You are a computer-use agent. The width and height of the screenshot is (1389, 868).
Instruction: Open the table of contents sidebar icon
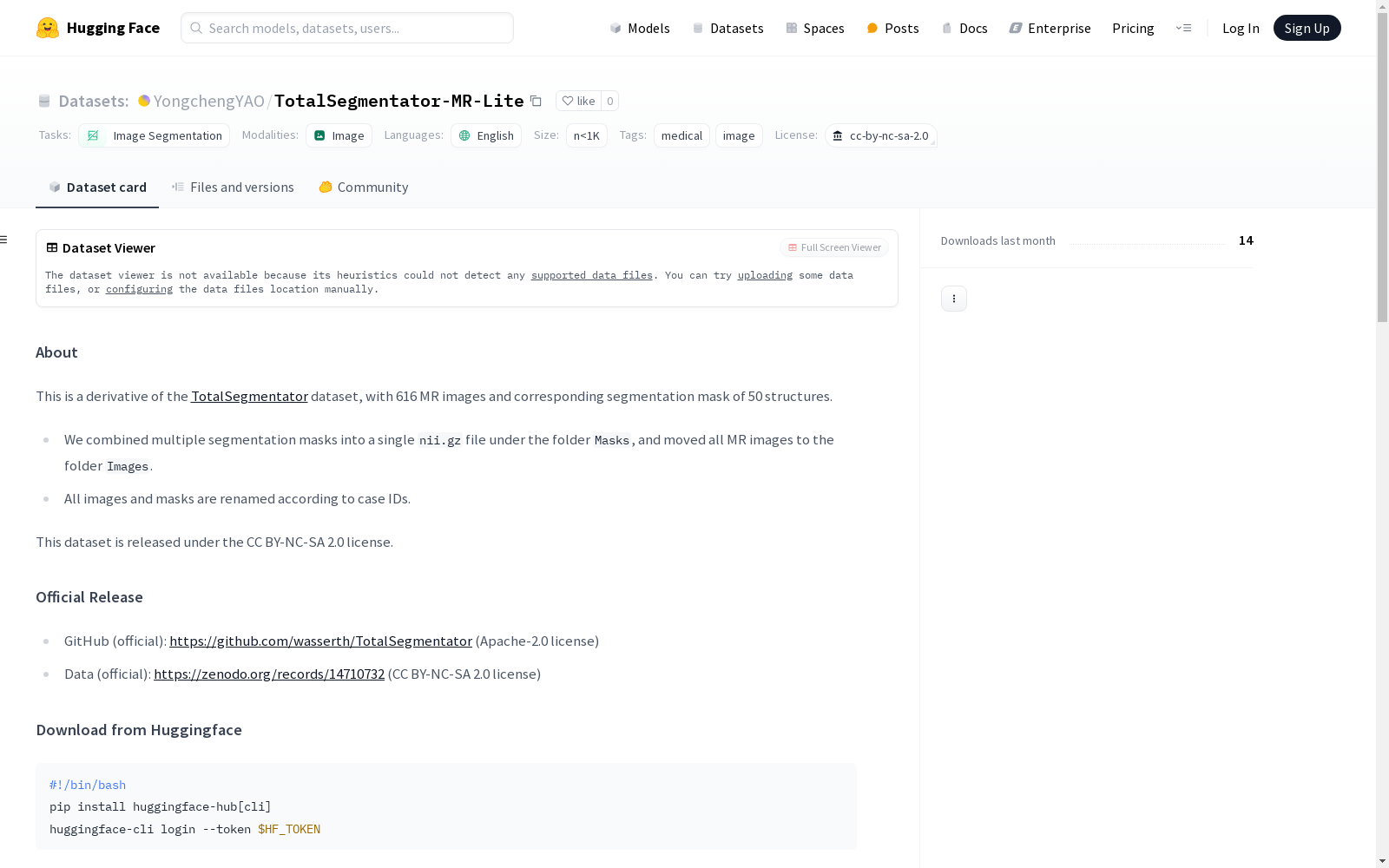4,240
